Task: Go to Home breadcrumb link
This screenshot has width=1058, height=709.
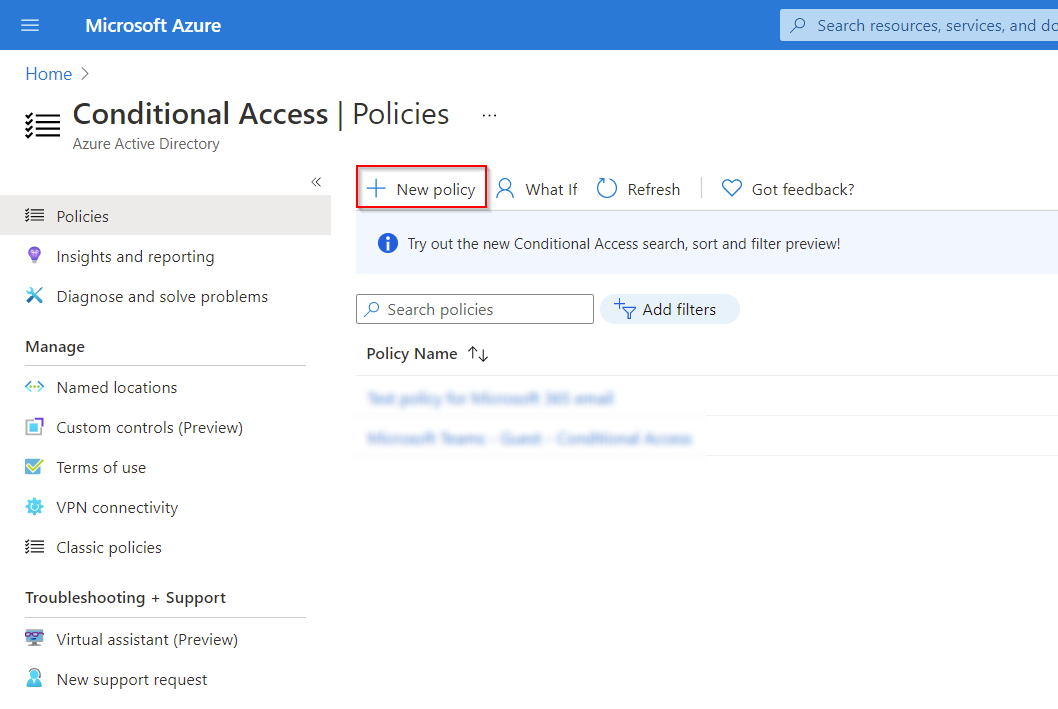Action: point(49,74)
